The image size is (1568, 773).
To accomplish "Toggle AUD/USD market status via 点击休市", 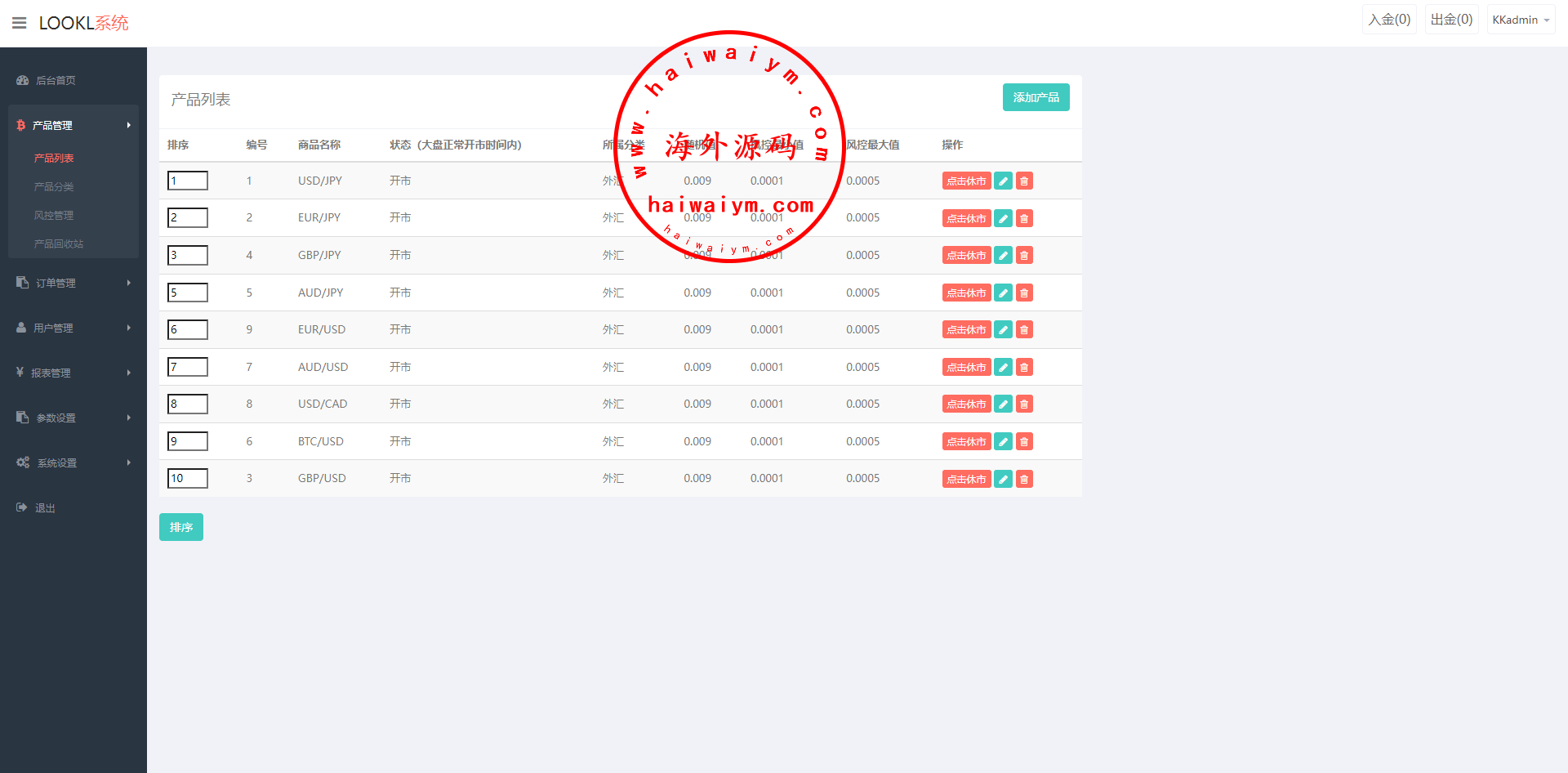I will [966, 368].
